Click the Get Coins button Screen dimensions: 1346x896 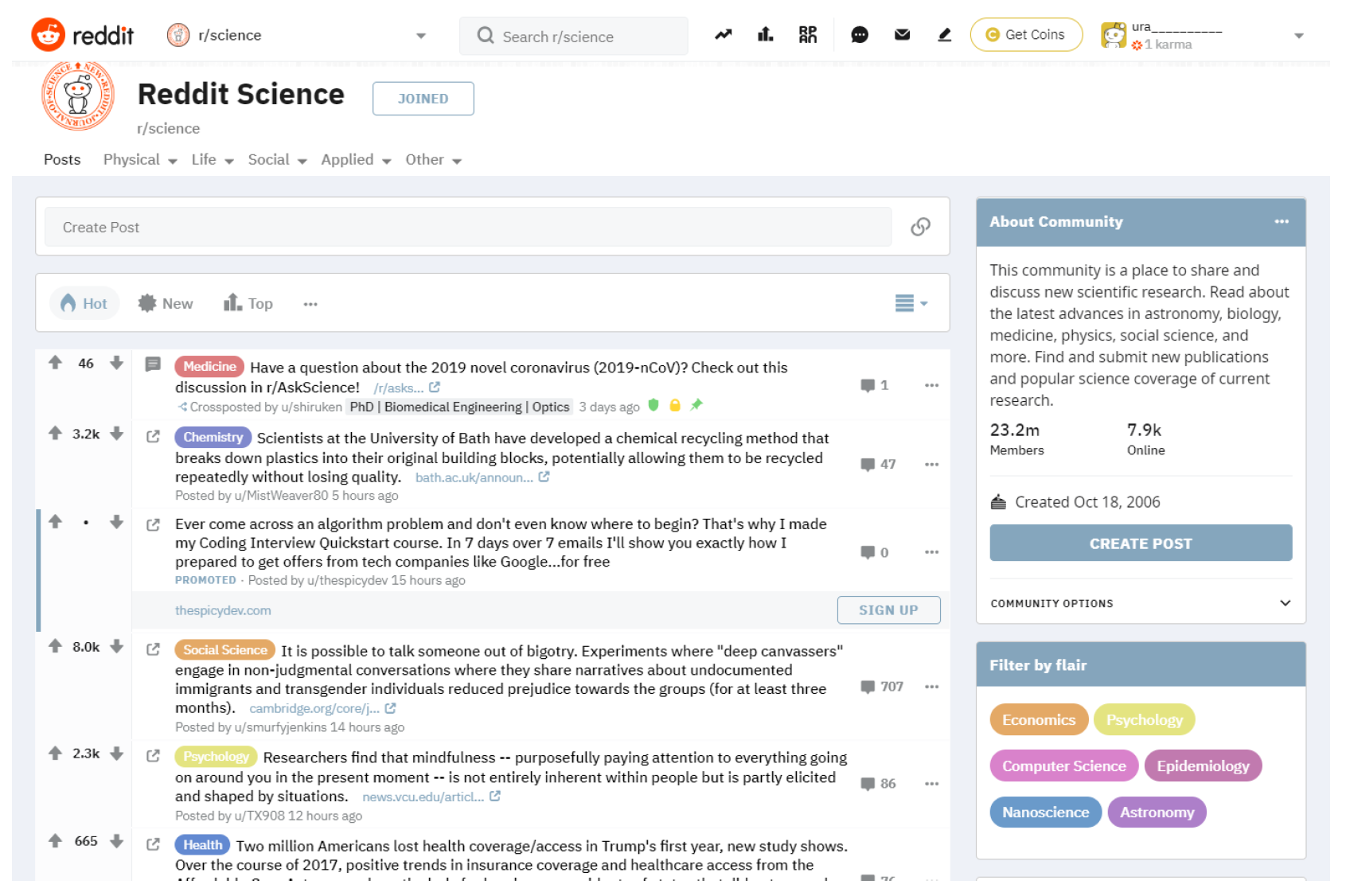coord(1026,35)
